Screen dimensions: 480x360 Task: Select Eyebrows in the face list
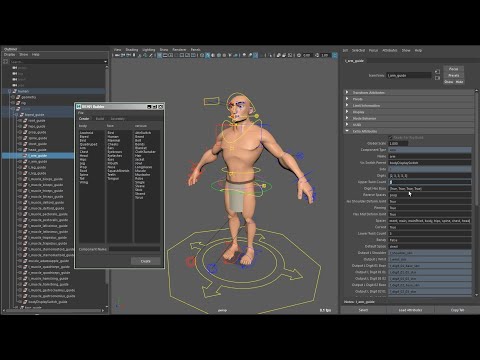click(115, 152)
